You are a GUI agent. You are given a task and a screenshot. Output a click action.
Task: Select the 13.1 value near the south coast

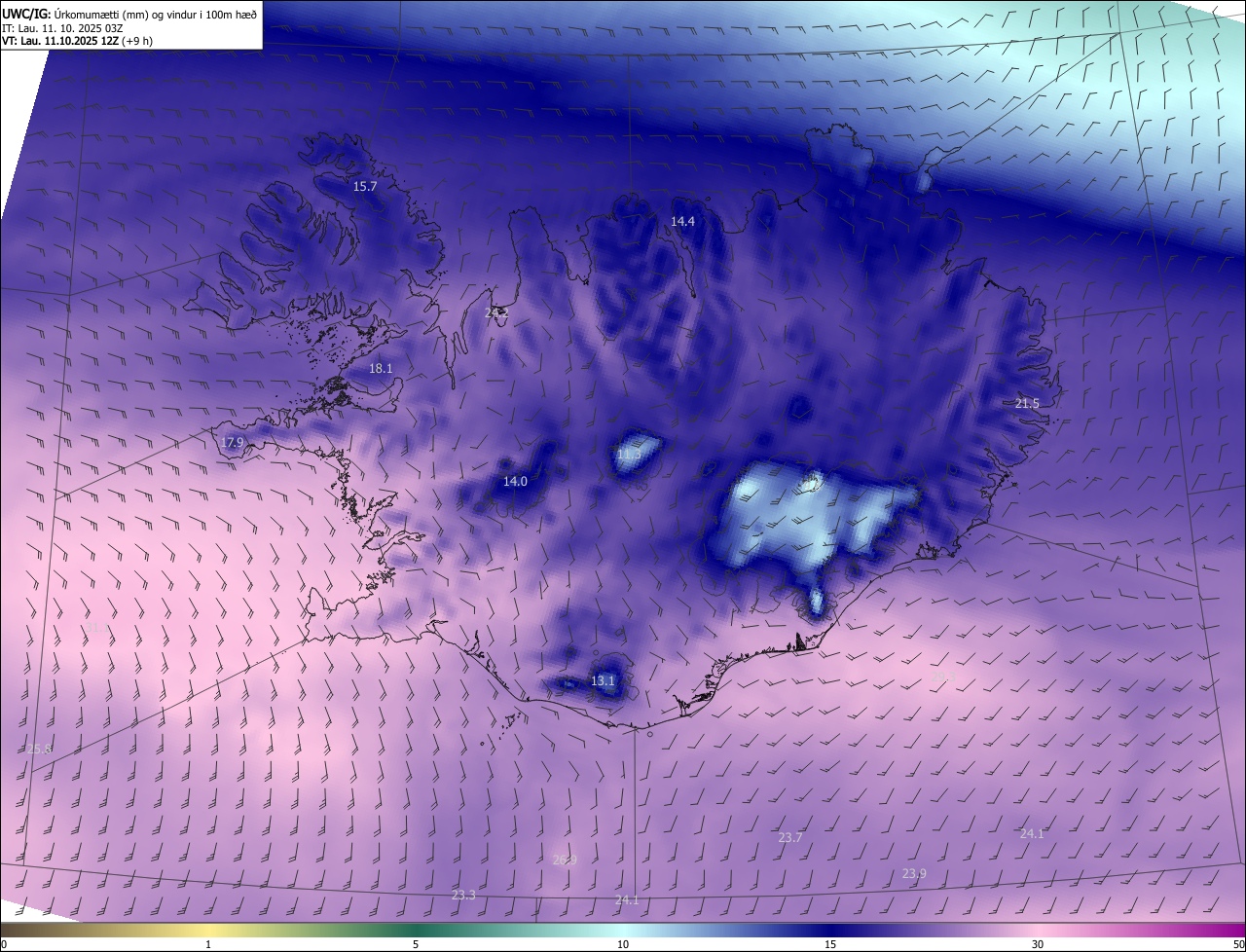(x=603, y=681)
